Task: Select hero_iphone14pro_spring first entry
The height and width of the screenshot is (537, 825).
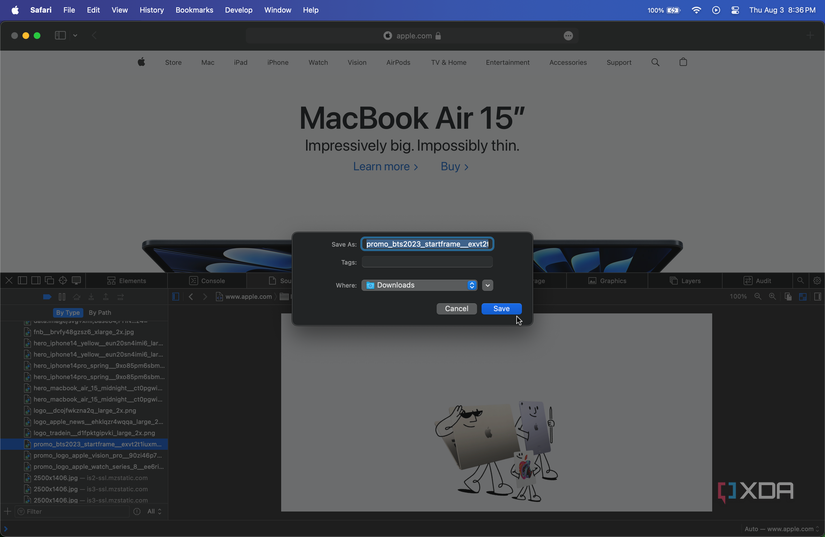Action: coord(84,366)
